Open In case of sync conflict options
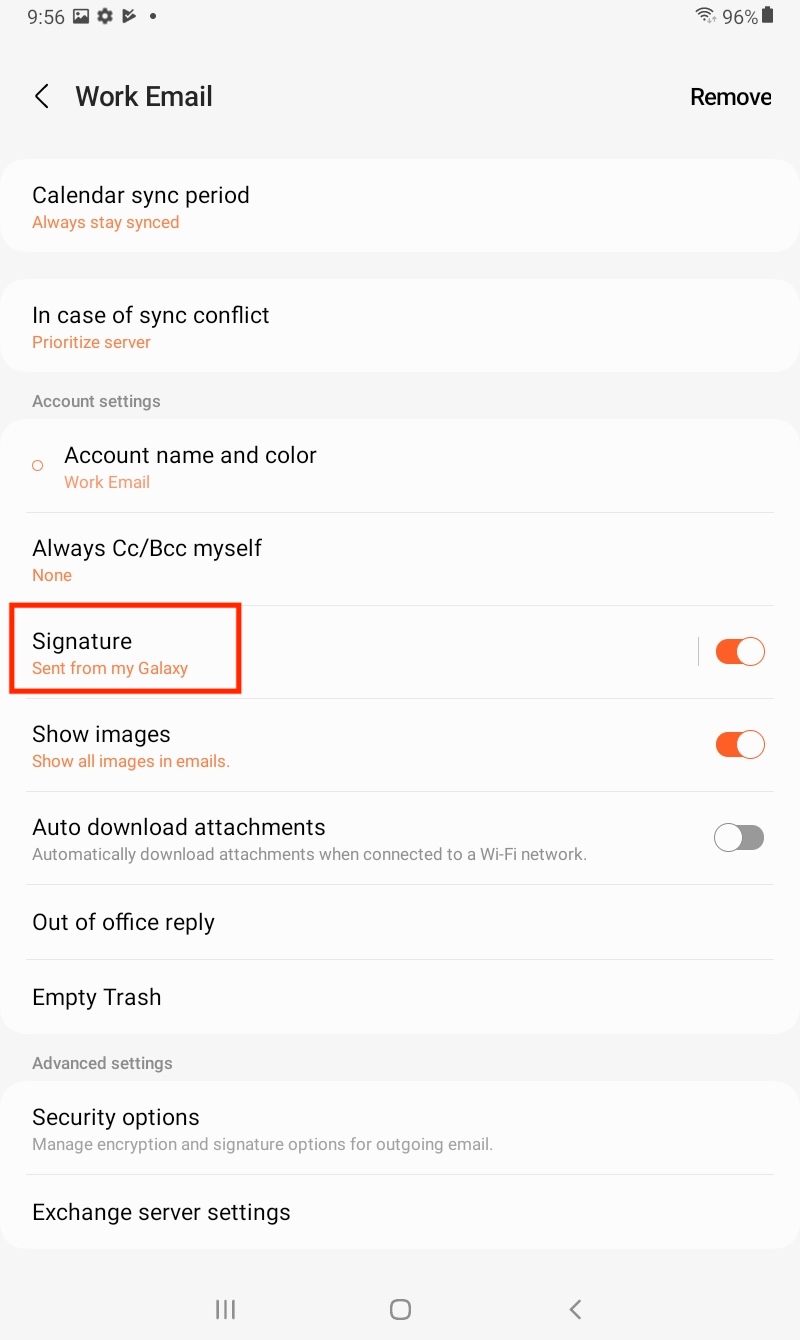Screen dimensions: 800x1340 pos(400,327)
